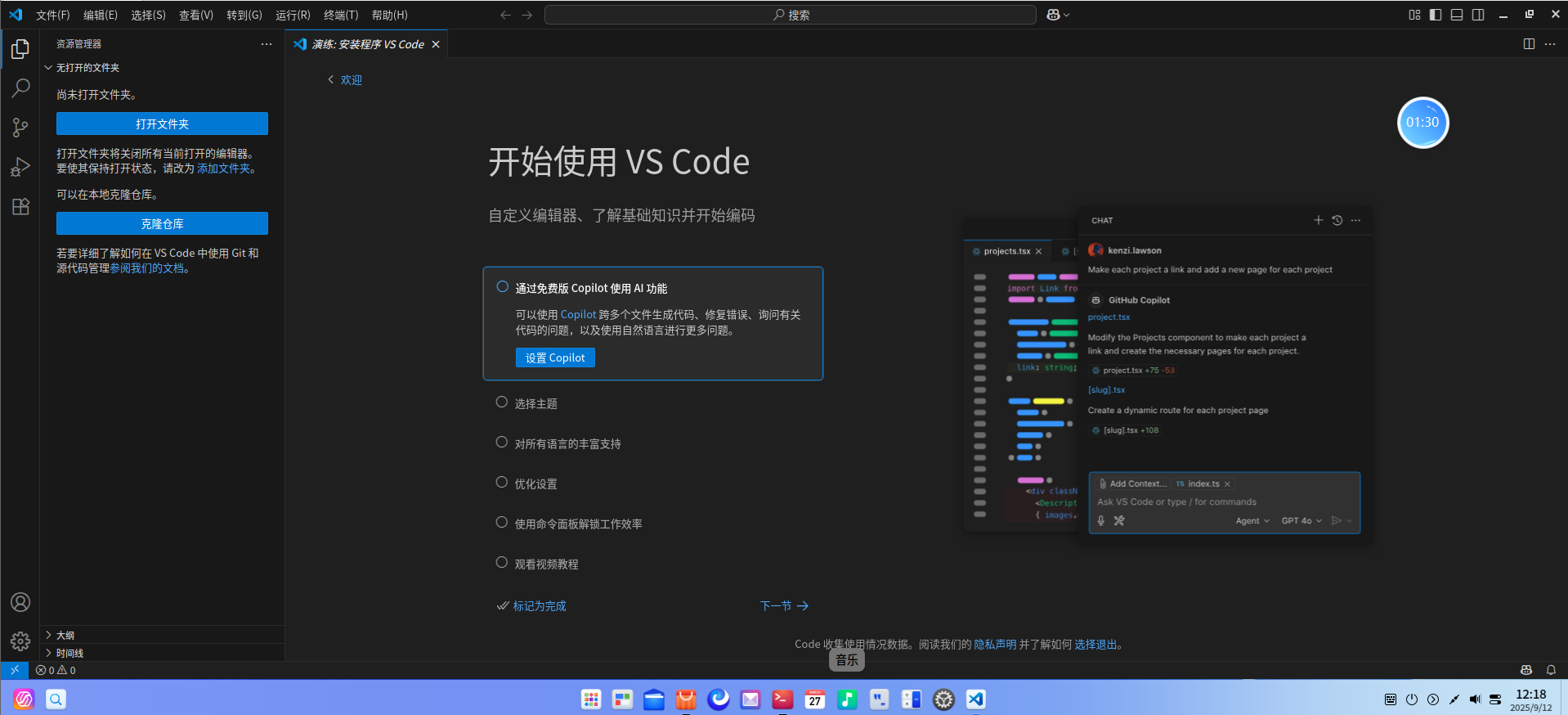Viewport: 1568px width, 715px height.
Task: Click the Copilot chat icon beside the search box
Action: pos(1053,15)
